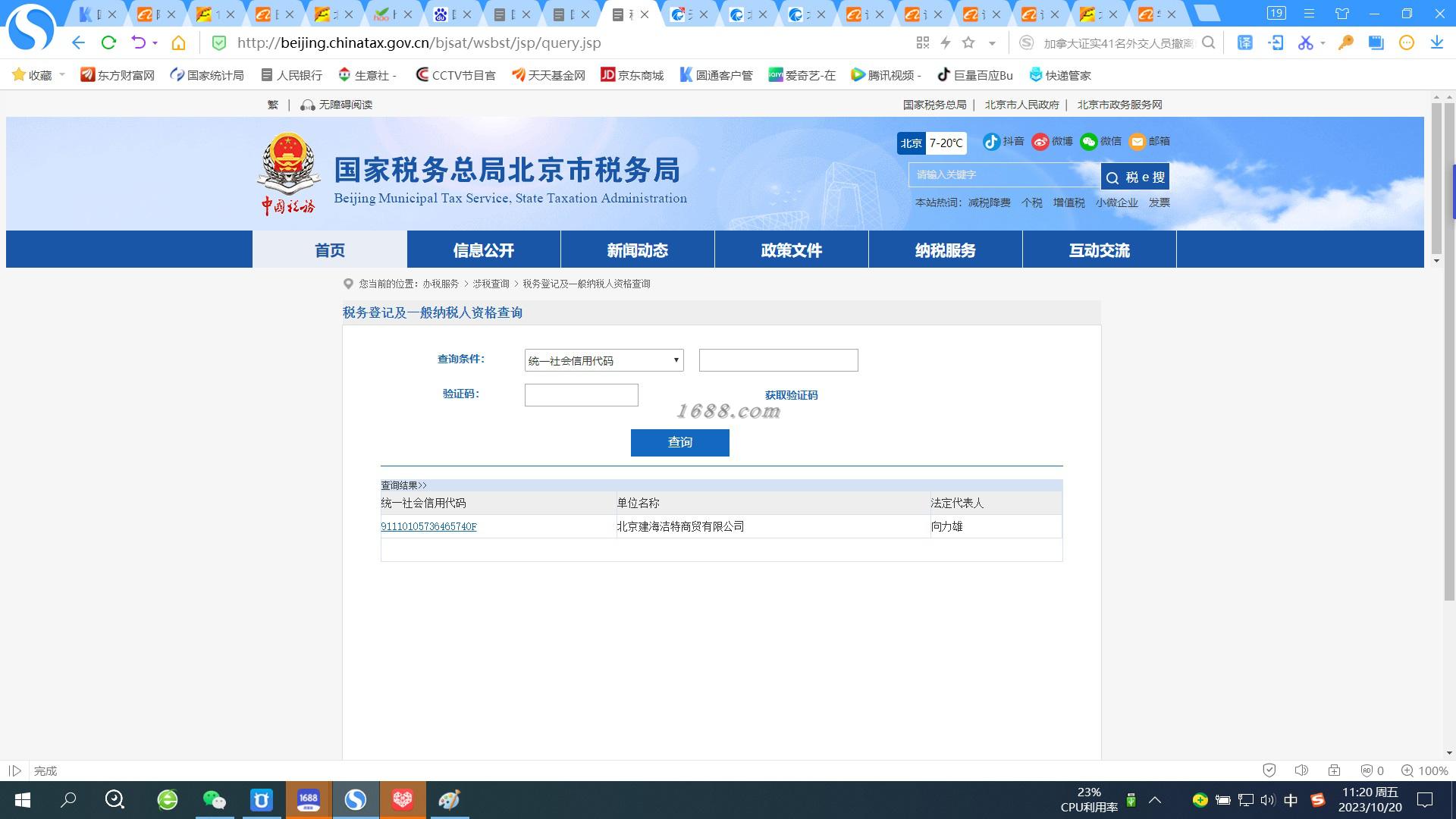Screen dimensions: 1456x819
Task: Open the 100% zoom level control
Action: pos(1425,770)
